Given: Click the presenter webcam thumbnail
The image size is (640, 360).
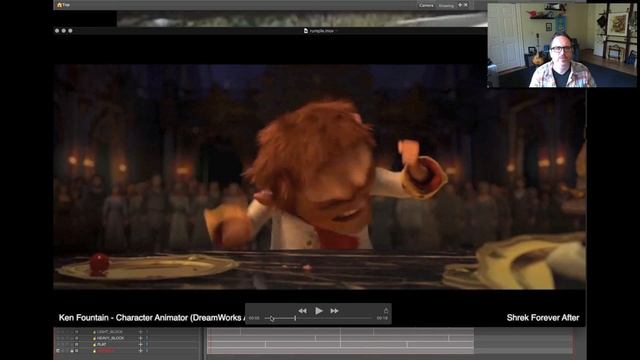Looking at the screenshot, I should click(562, 45).
